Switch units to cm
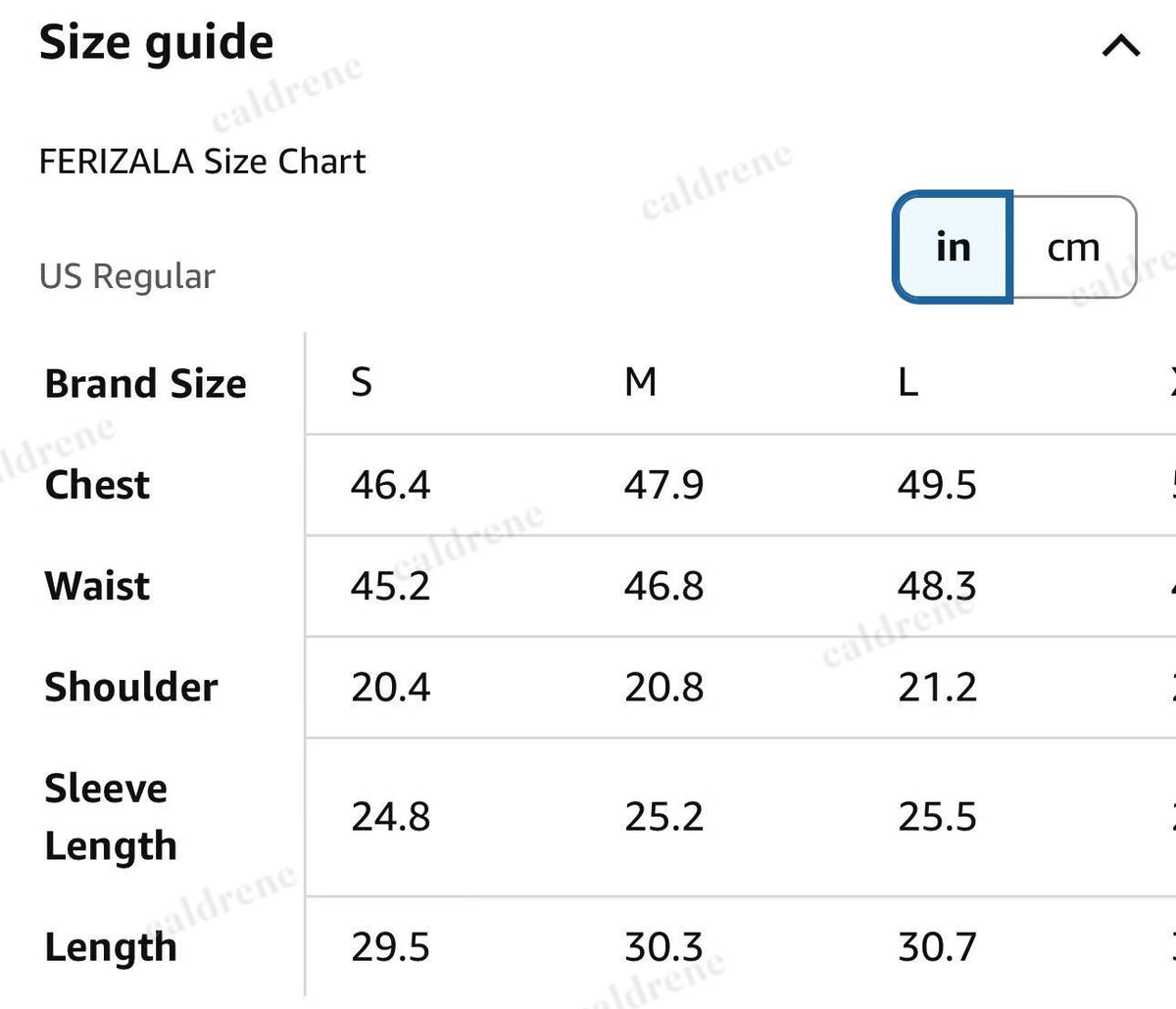The height and width of the screenshot is (1009, 1176). pos(1074,247)
